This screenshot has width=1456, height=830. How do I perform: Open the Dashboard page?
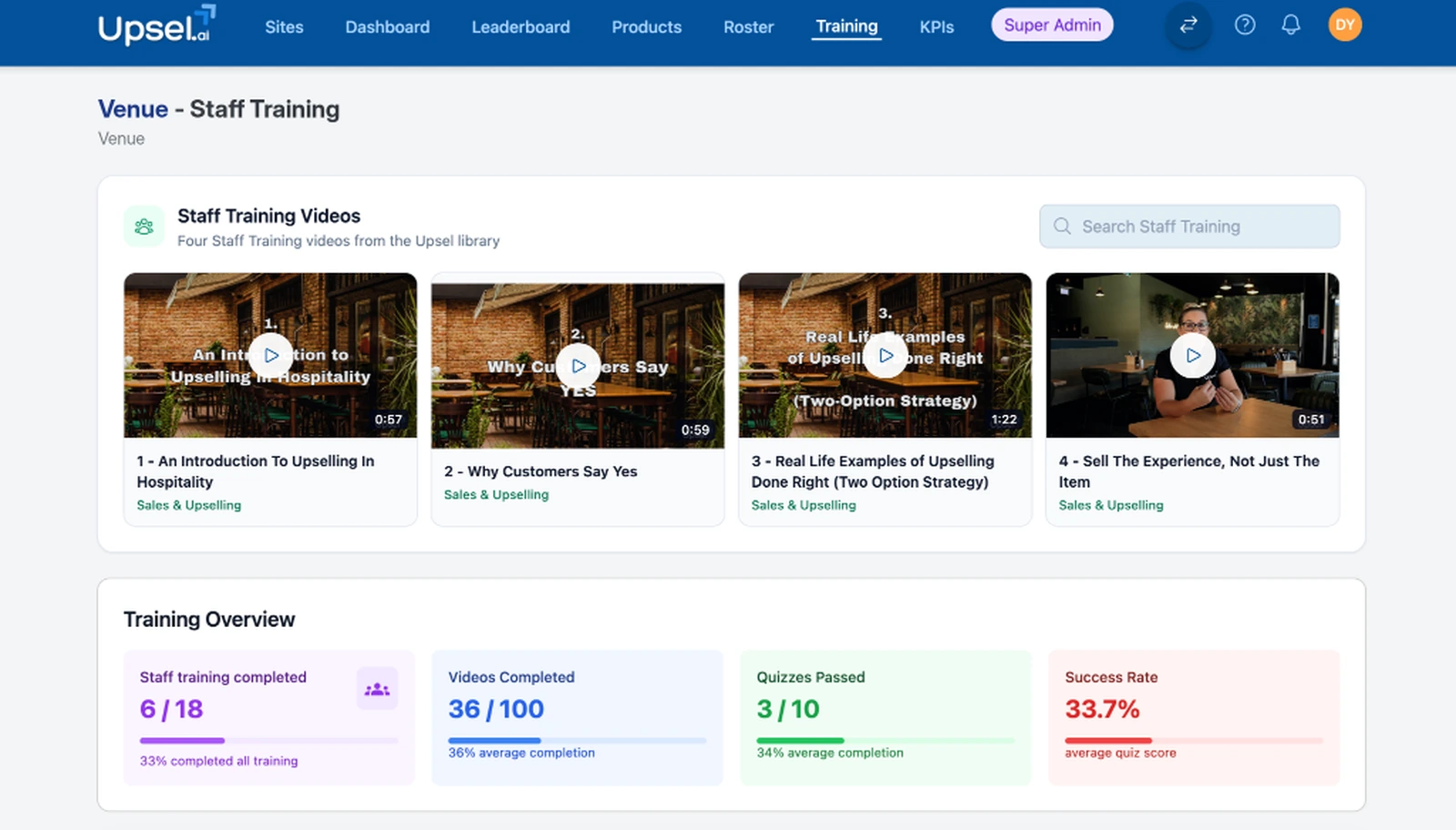[x=388, y=27]
